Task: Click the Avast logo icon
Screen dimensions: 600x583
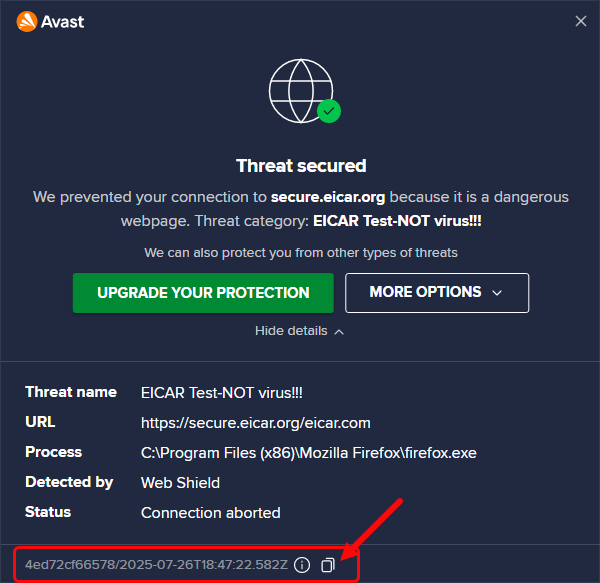Action: click(x=27, y=21)
